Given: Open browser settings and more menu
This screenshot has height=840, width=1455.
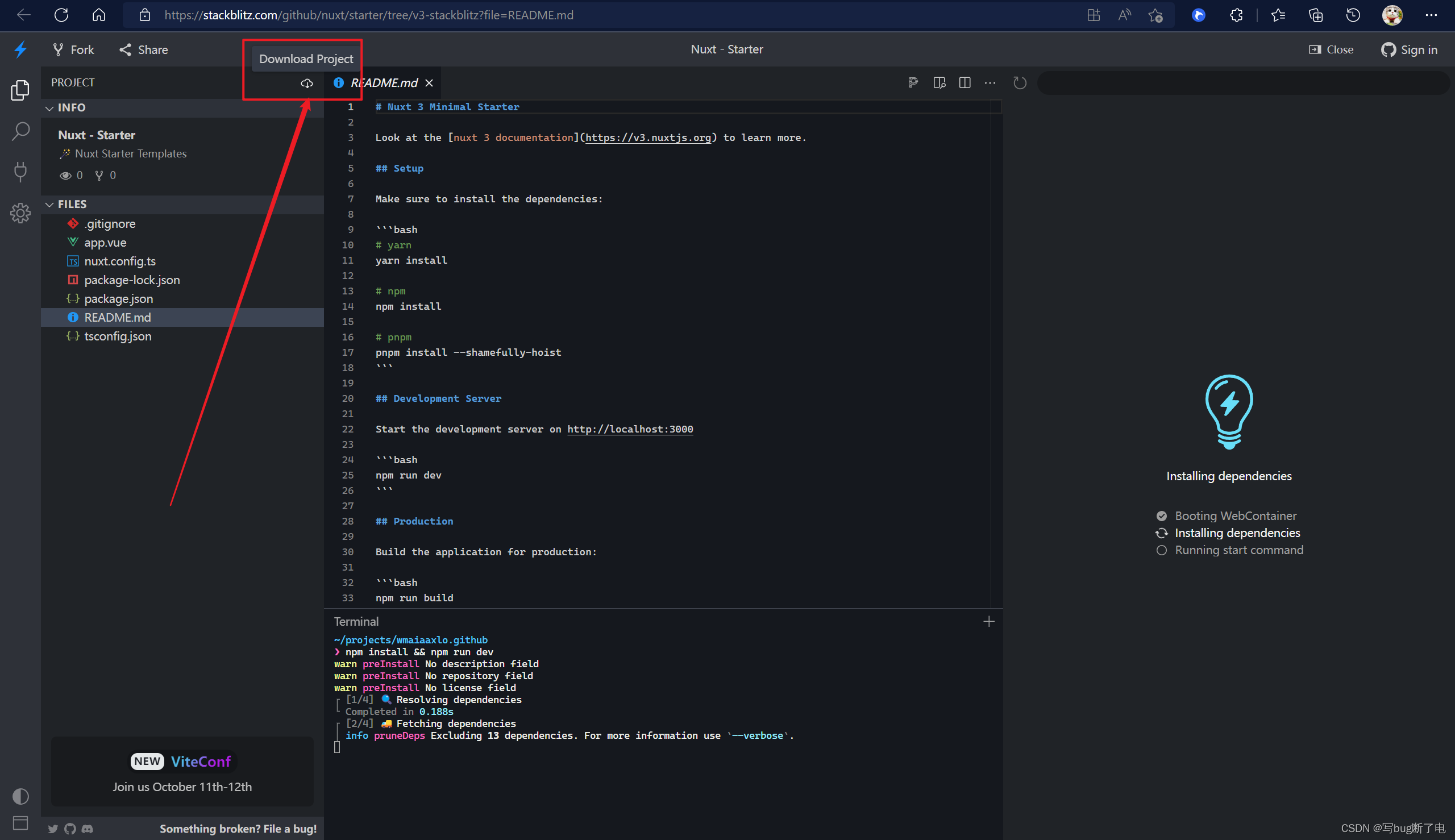Looking at the screenshot, I should (x=1431, y=15).
